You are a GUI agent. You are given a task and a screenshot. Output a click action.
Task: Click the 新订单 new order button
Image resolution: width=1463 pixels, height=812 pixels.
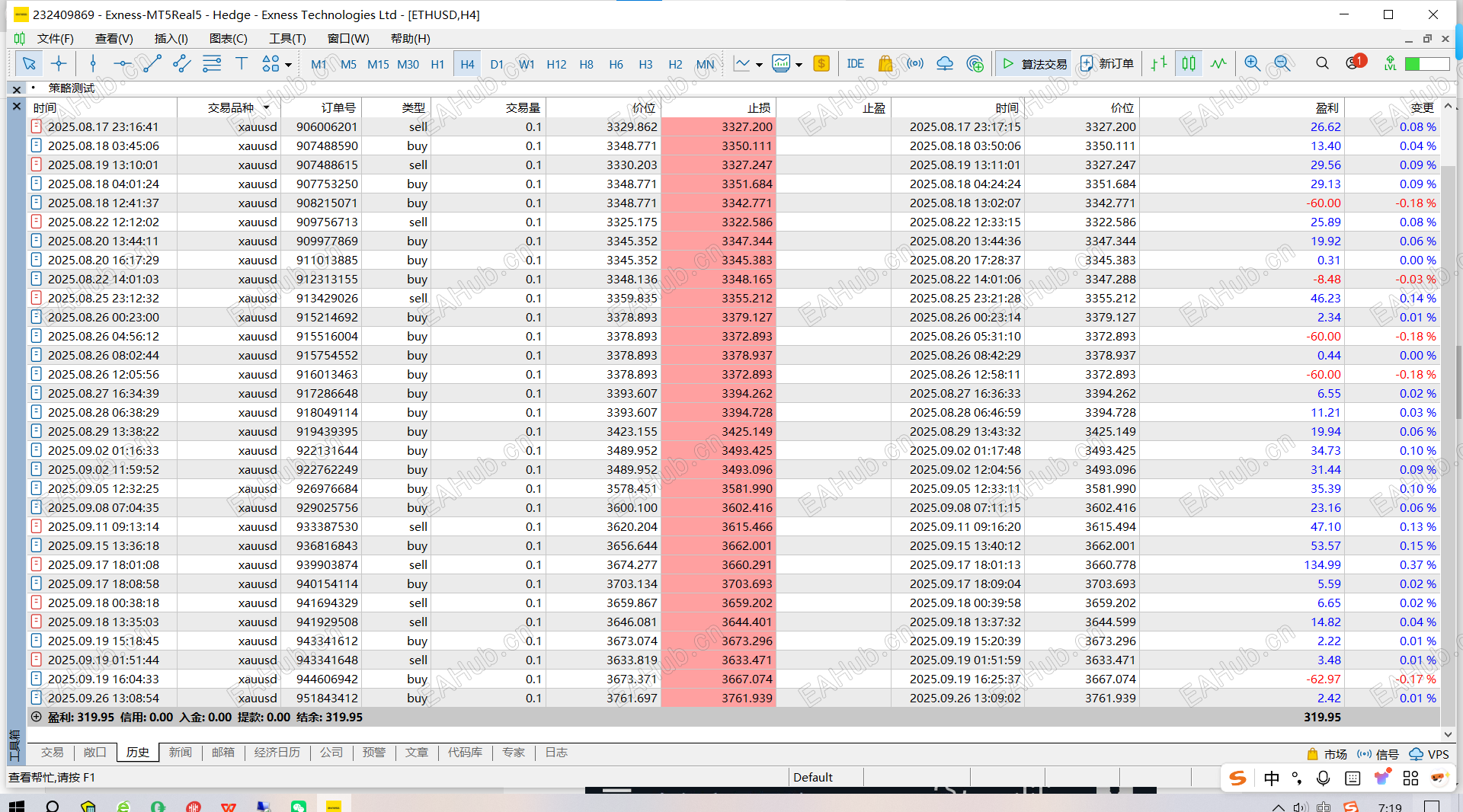pyautogui.click(x=1106, y=64)
